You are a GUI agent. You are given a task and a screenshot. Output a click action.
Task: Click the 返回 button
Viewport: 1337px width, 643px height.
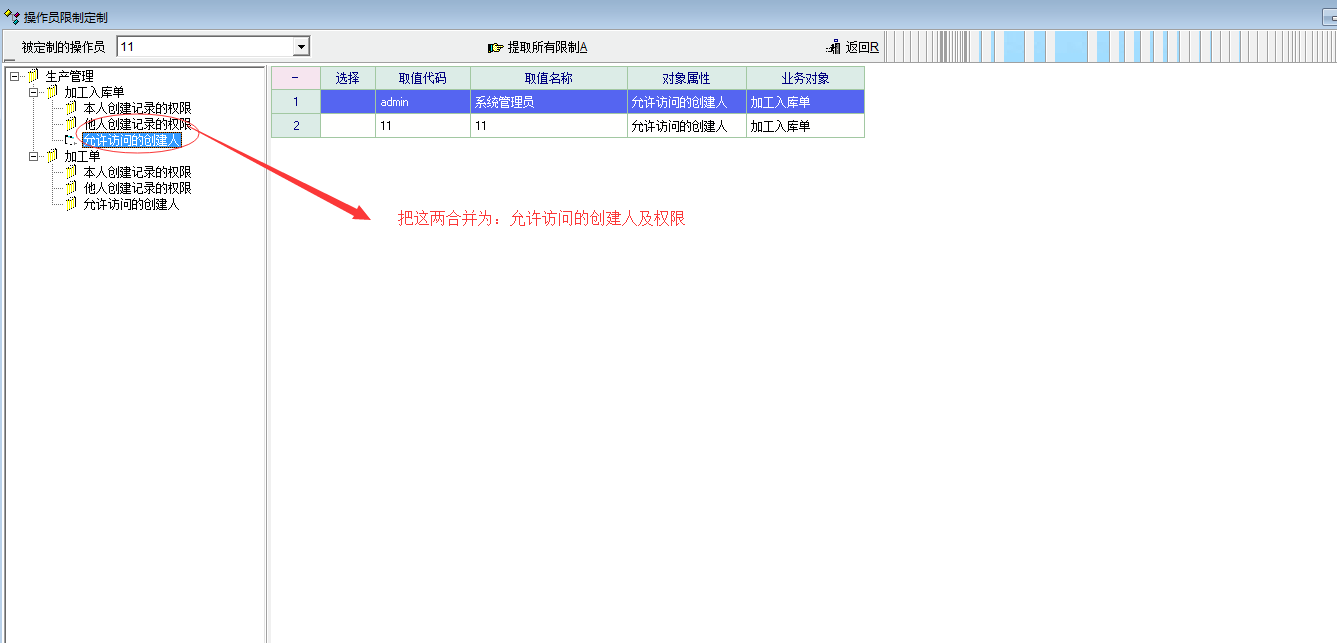point(861,47)
